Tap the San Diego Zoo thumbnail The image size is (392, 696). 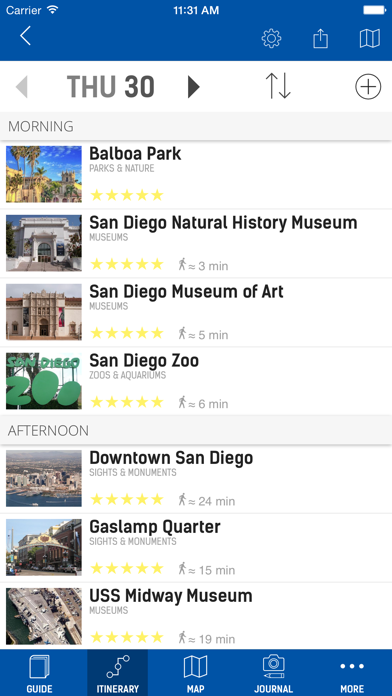point(44,381)
